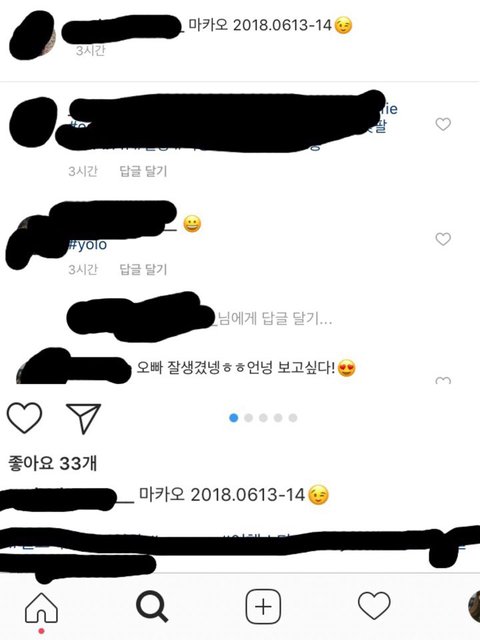The width and height of the screenshot is (480, 640).
Task: Open the #yolo hashtag
Action: click(x=87, y=244)
